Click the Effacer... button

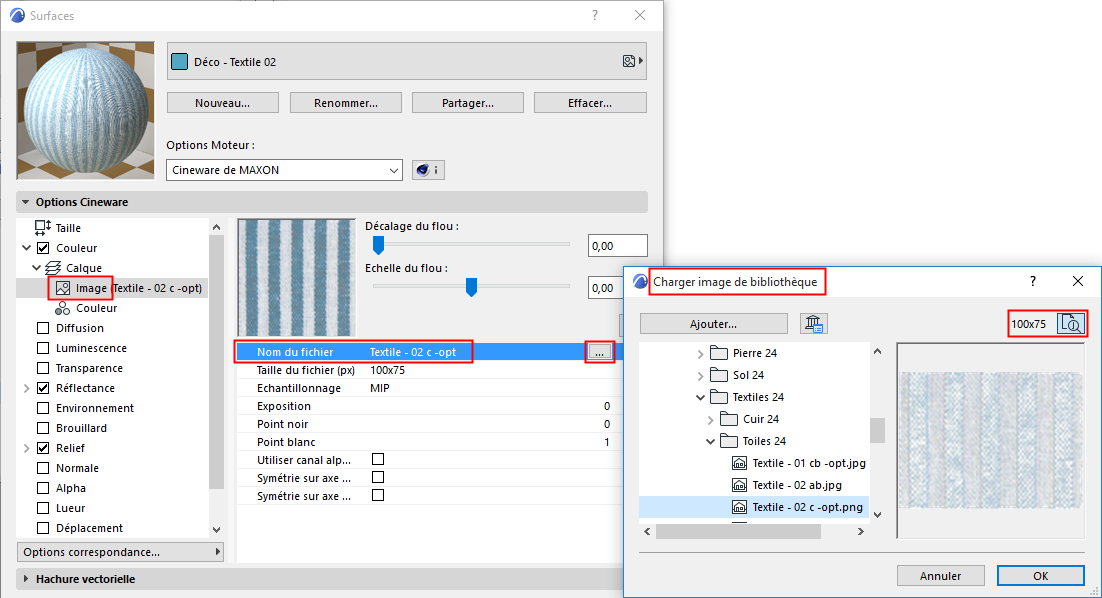[x=590, y=103]
